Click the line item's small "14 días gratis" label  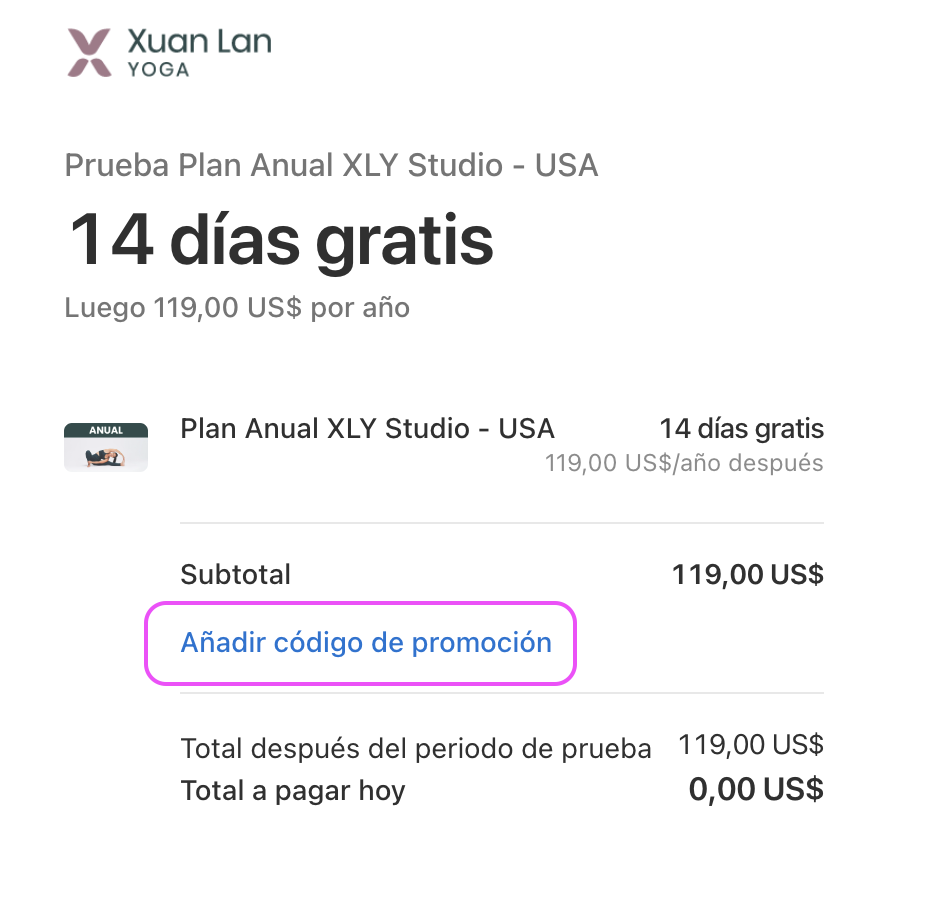(x=741, y=429)
